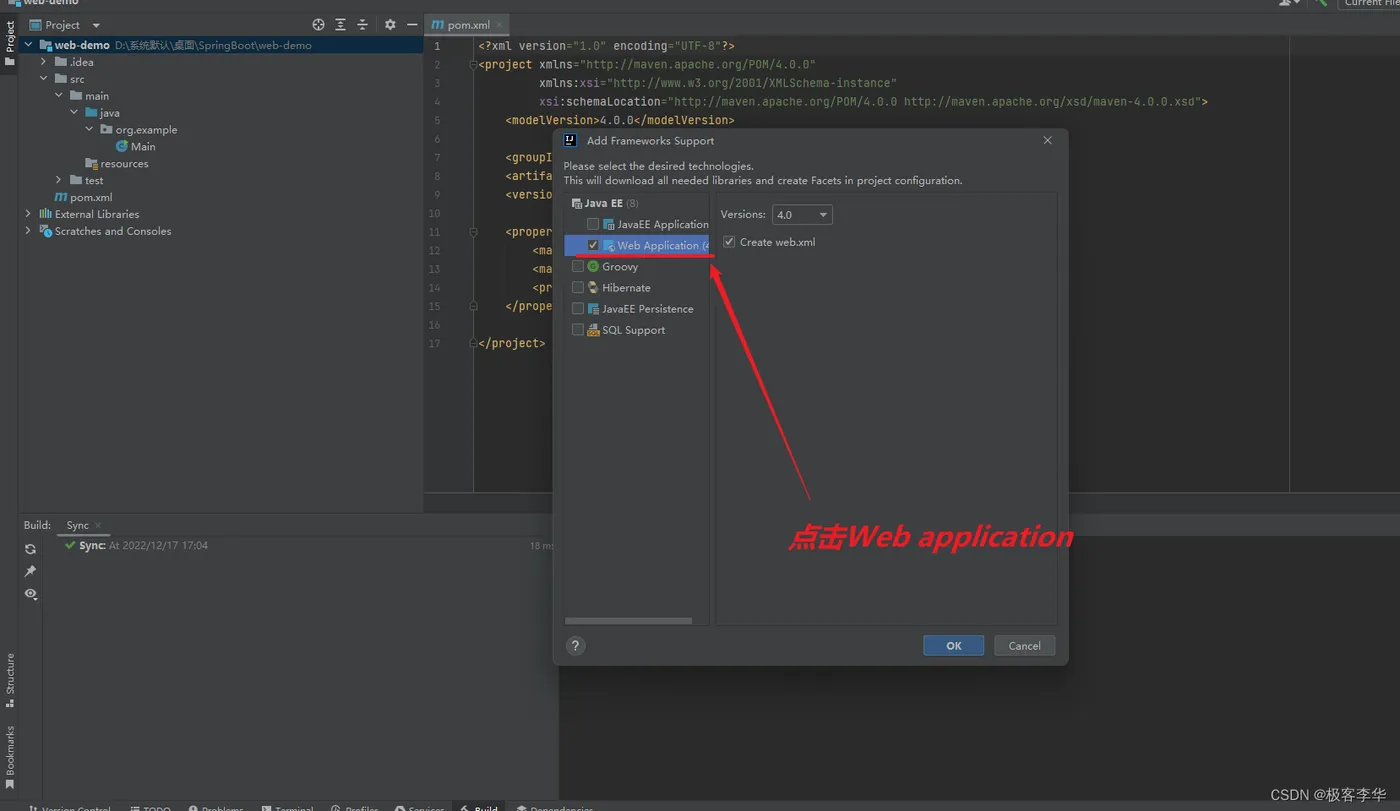Image resolution: width=1400 pixels, height=811 pixels.
Task: Click OK in Add Frameworks Support dialog
Action: click(953, 646)
